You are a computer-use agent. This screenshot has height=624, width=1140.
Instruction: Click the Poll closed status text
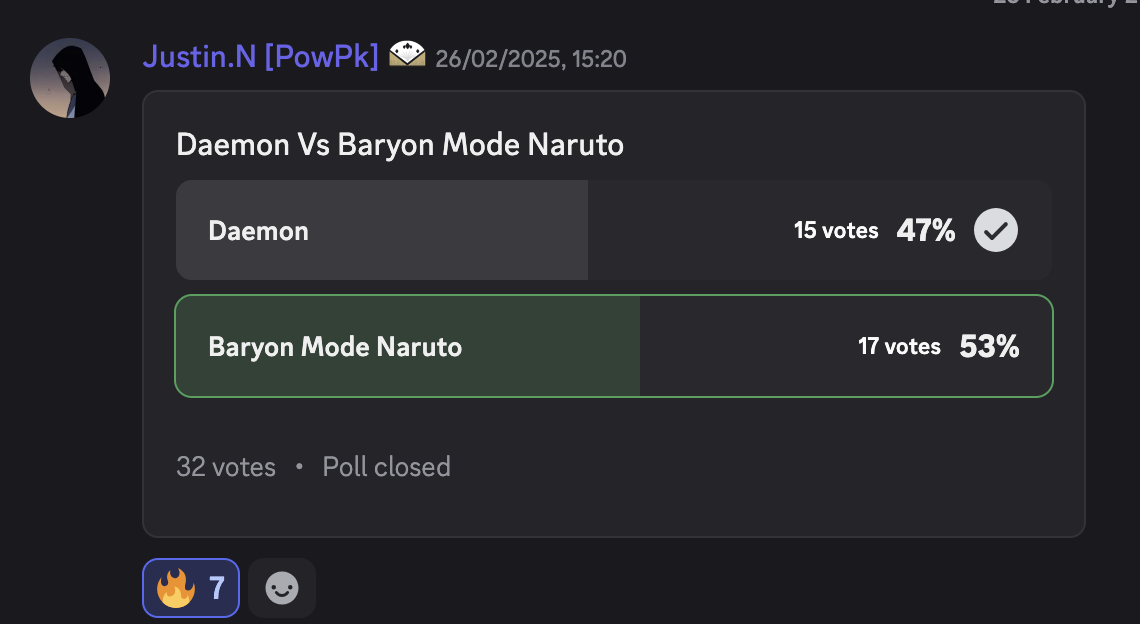(x=387, y=467)
